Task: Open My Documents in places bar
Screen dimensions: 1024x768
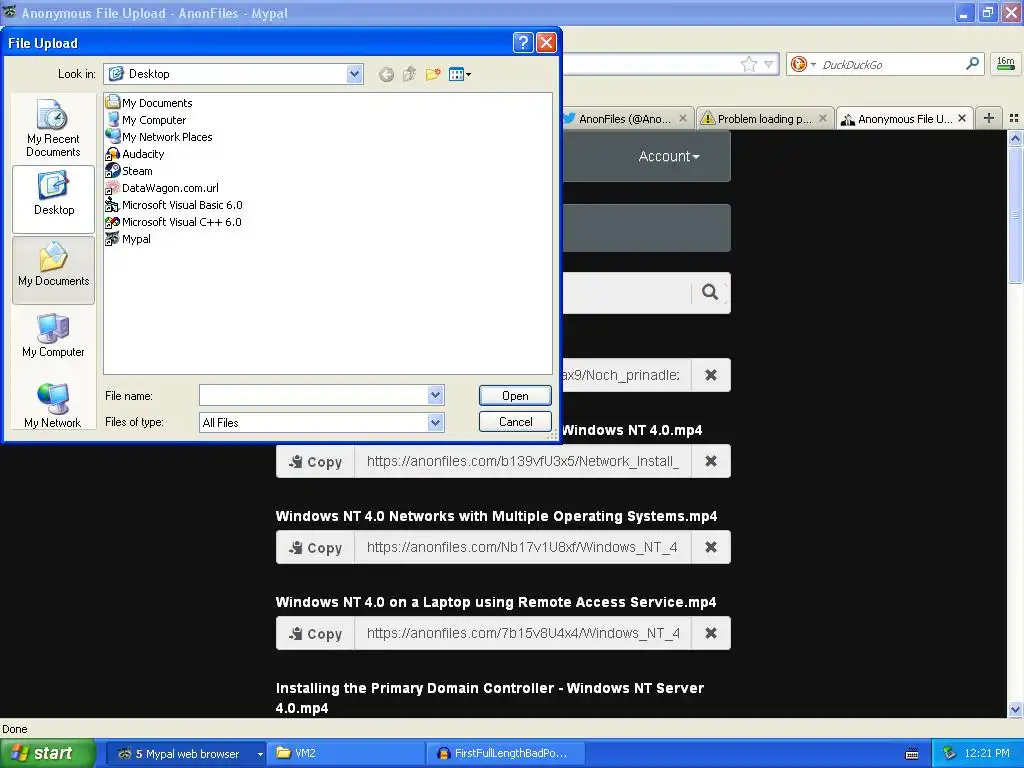Action: (x=53, y=270)
